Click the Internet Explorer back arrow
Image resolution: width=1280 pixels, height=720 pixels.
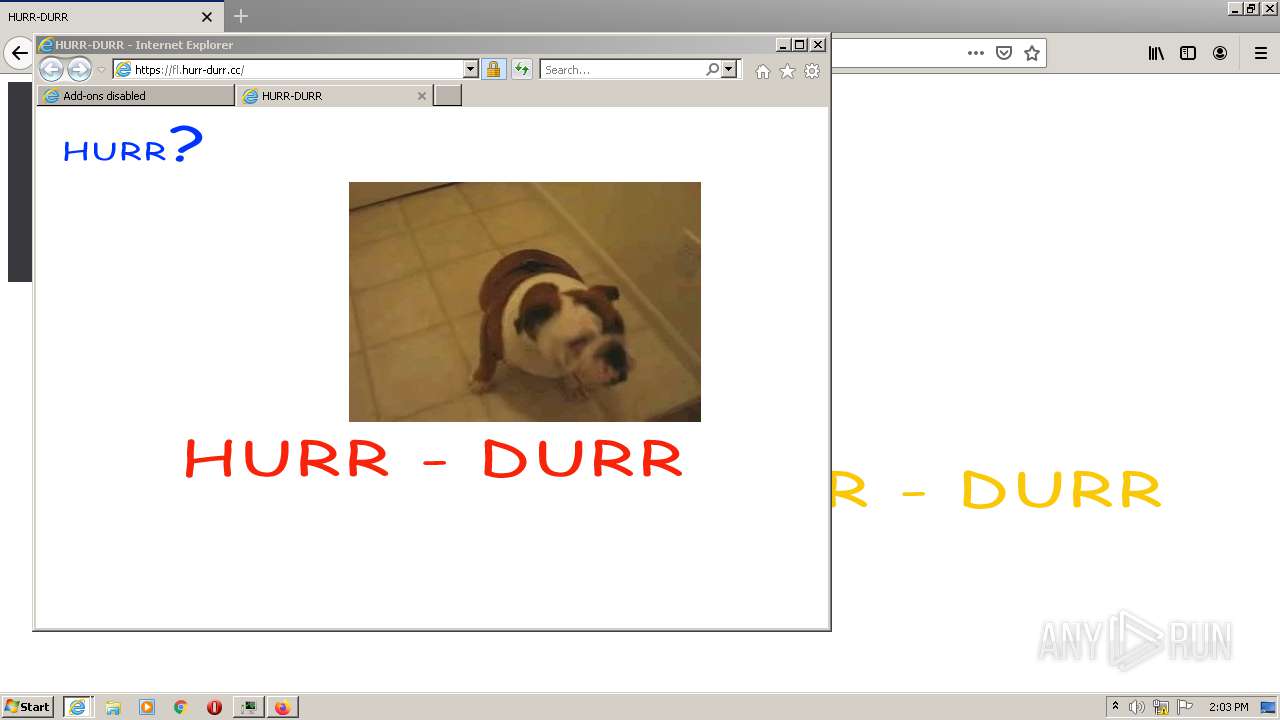pyautogui.click(x=51, y=69)
